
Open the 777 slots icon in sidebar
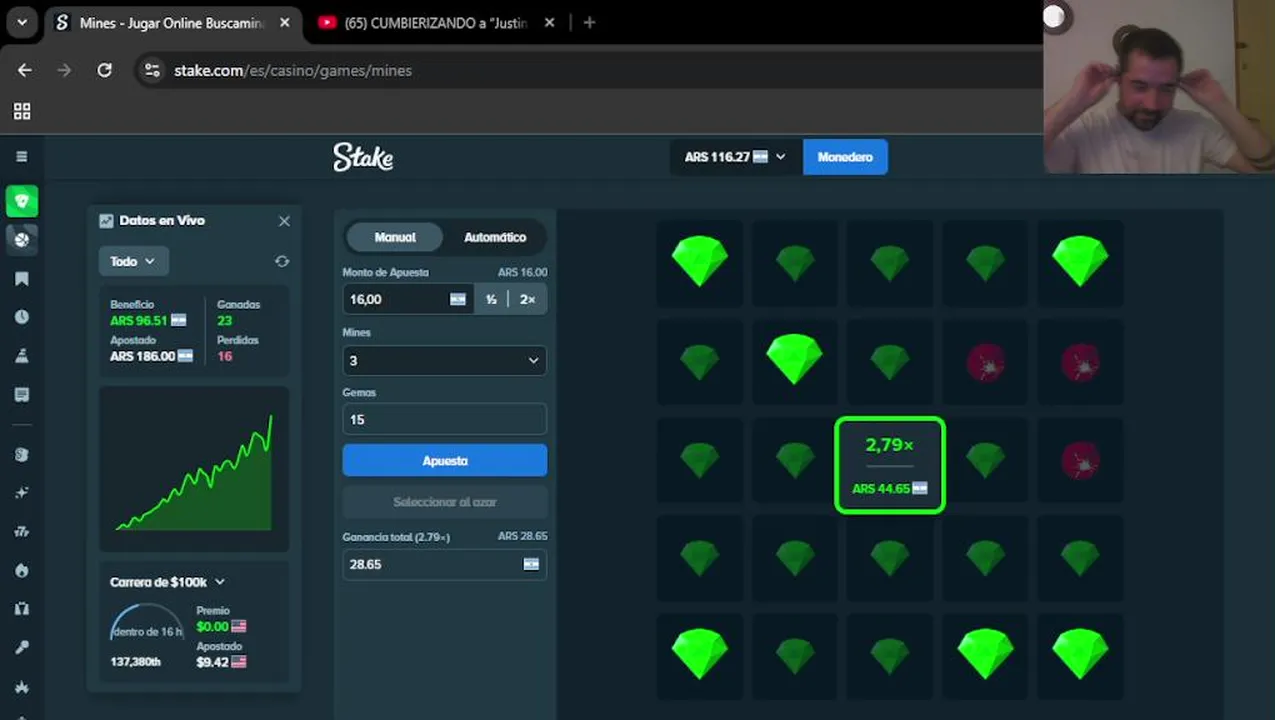click(x=22, y=531)
